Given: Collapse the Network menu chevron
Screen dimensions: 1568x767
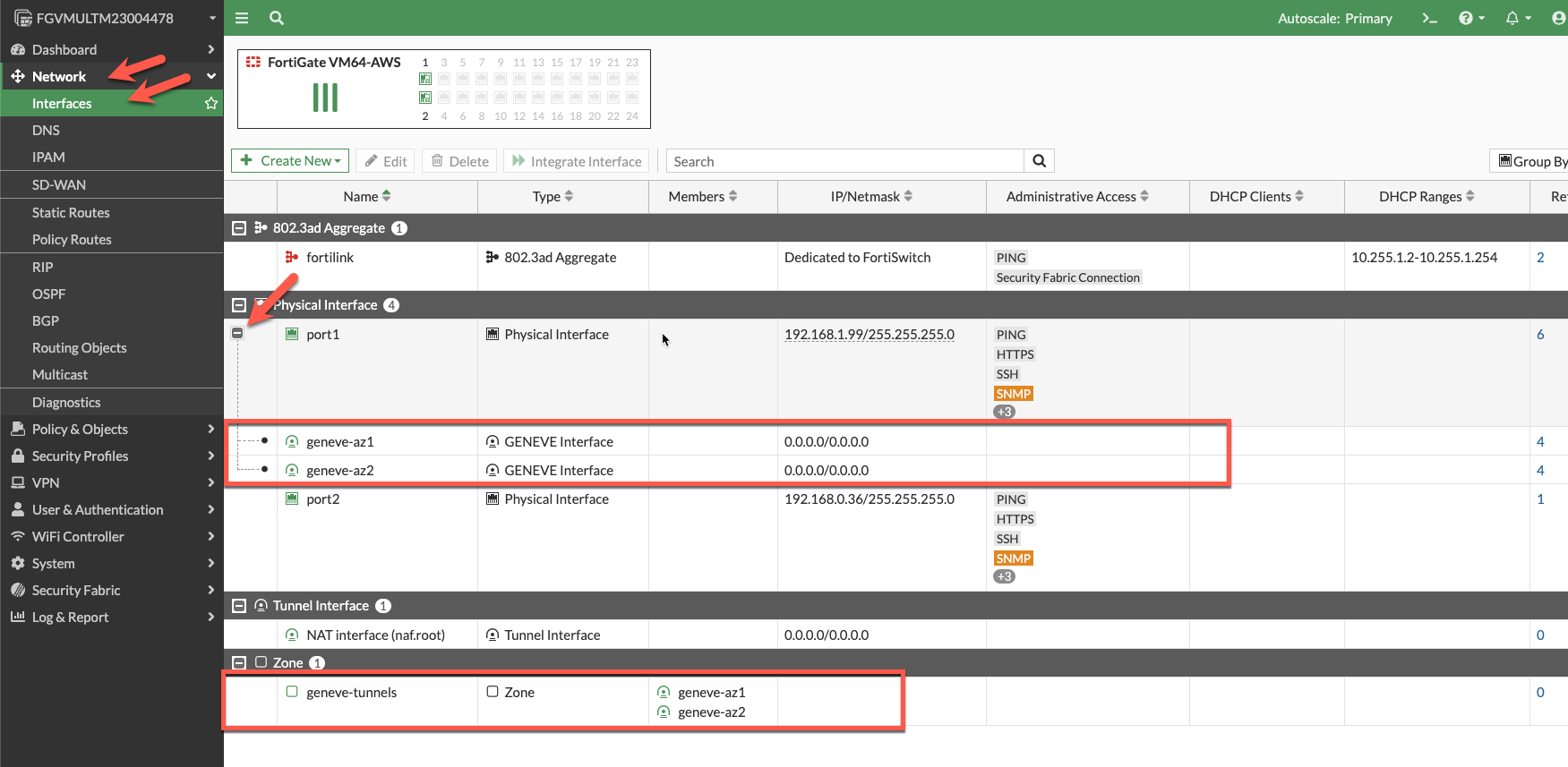Looking at the screenshot, I should (211, 76).
